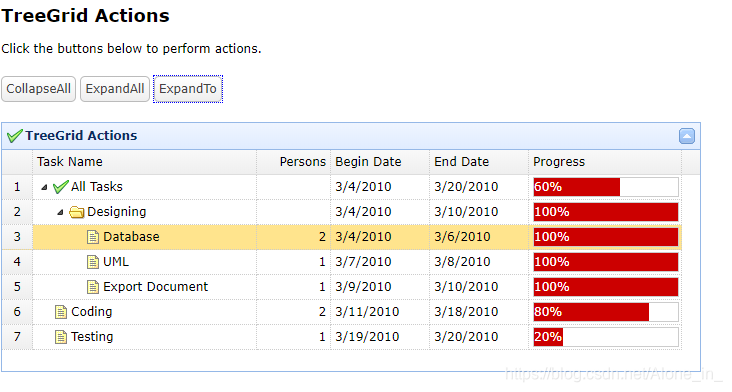Click the green check icon in the panel title
The width and height of the screenshot is (732, 392).
(14, 136)
